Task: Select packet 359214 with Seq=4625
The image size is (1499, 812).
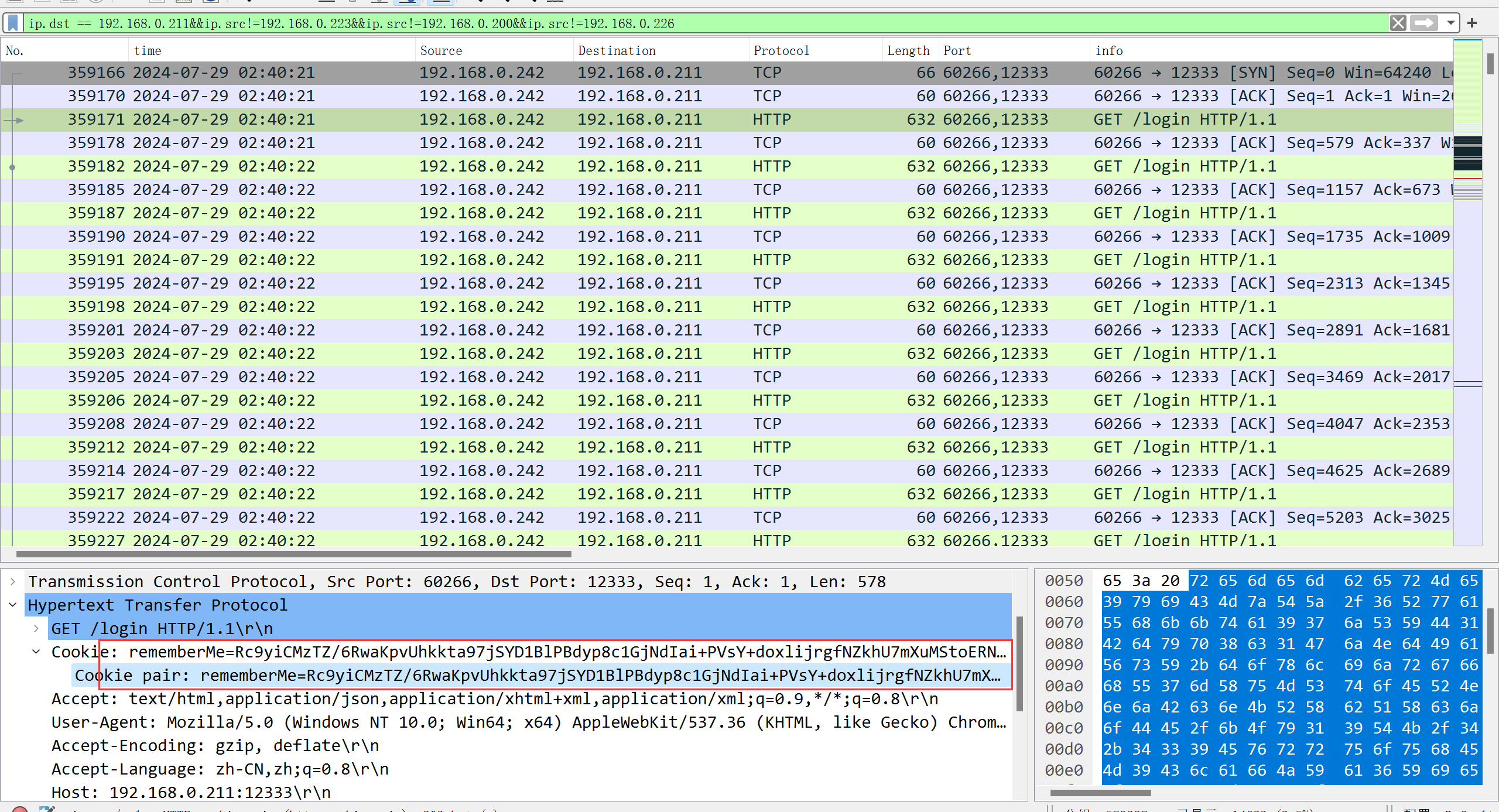Action: pos(727,471)
